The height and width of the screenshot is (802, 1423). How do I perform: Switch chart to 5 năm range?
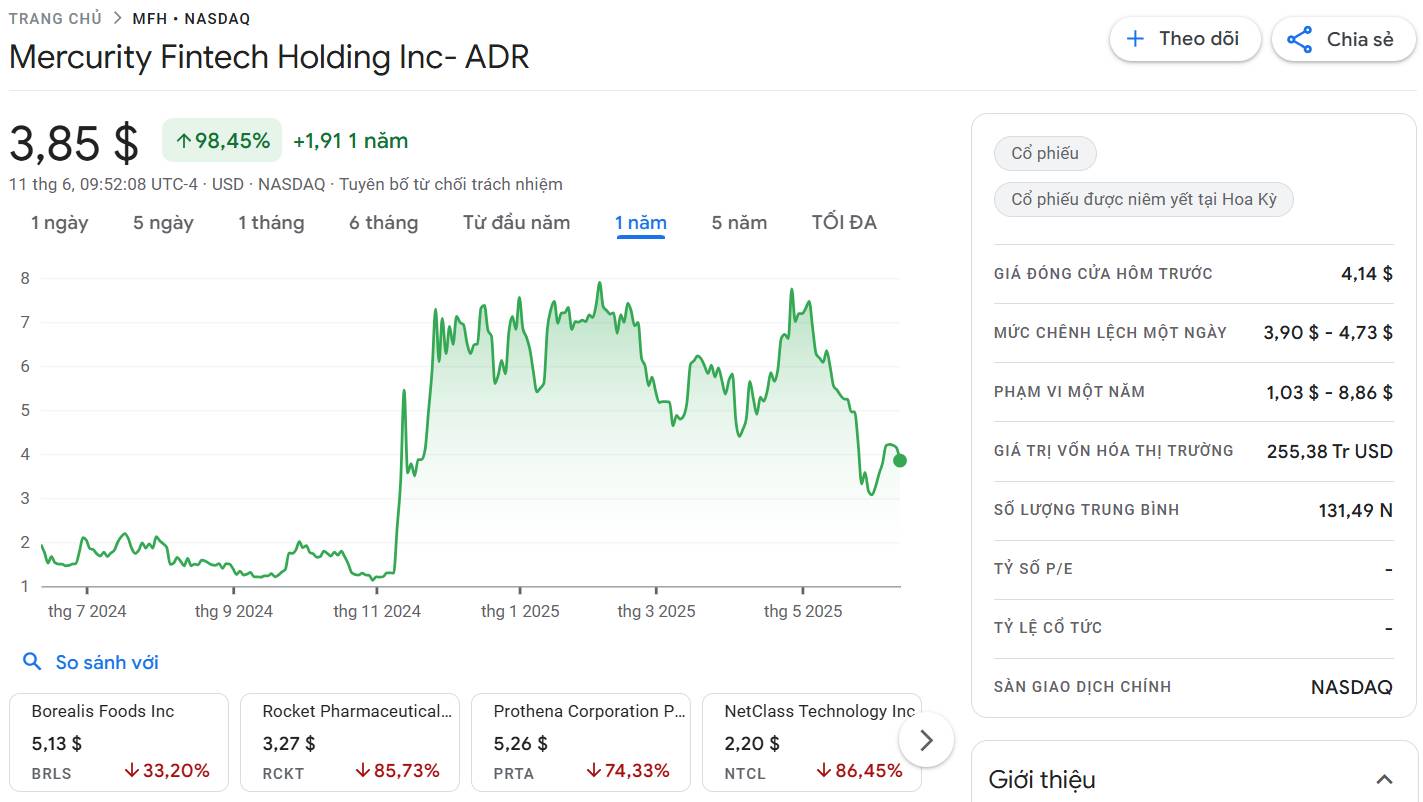tap(739, 223)
